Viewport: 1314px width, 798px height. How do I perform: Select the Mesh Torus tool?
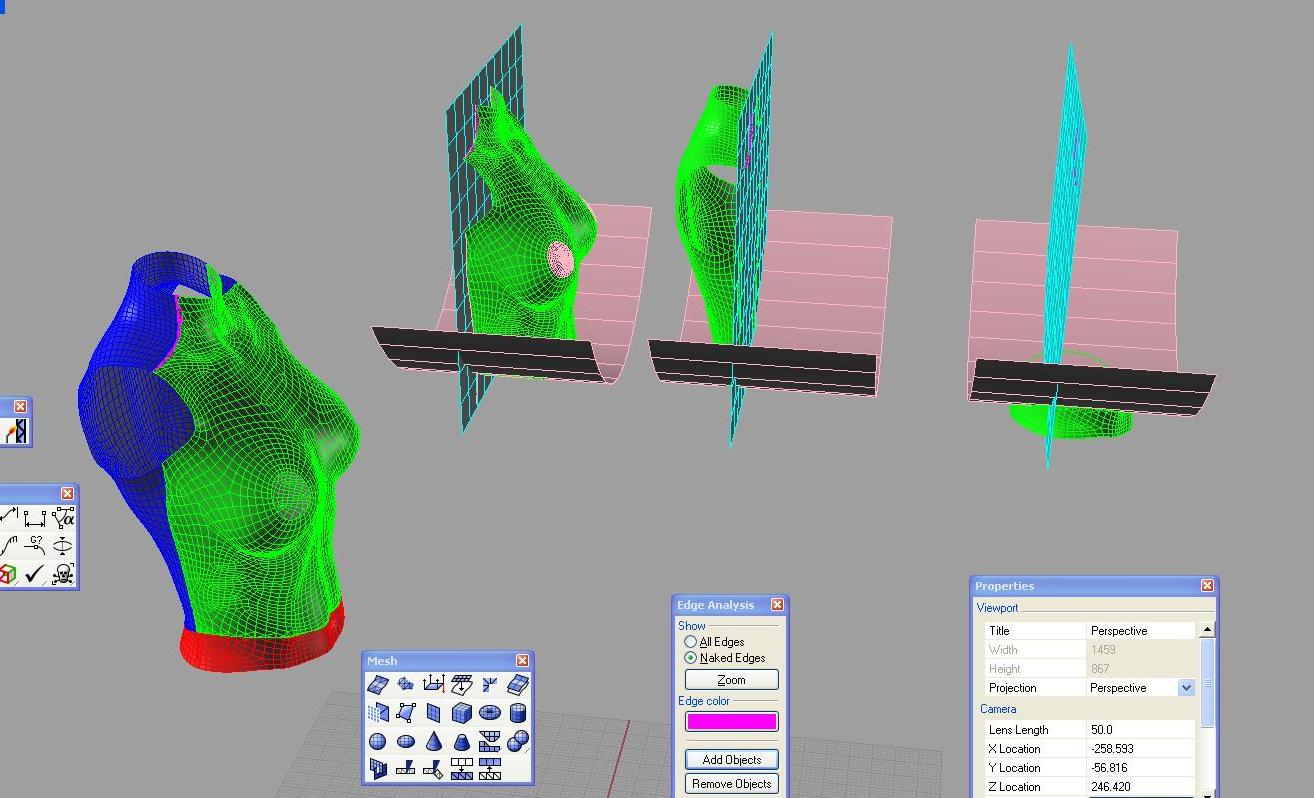pos(490,713)
